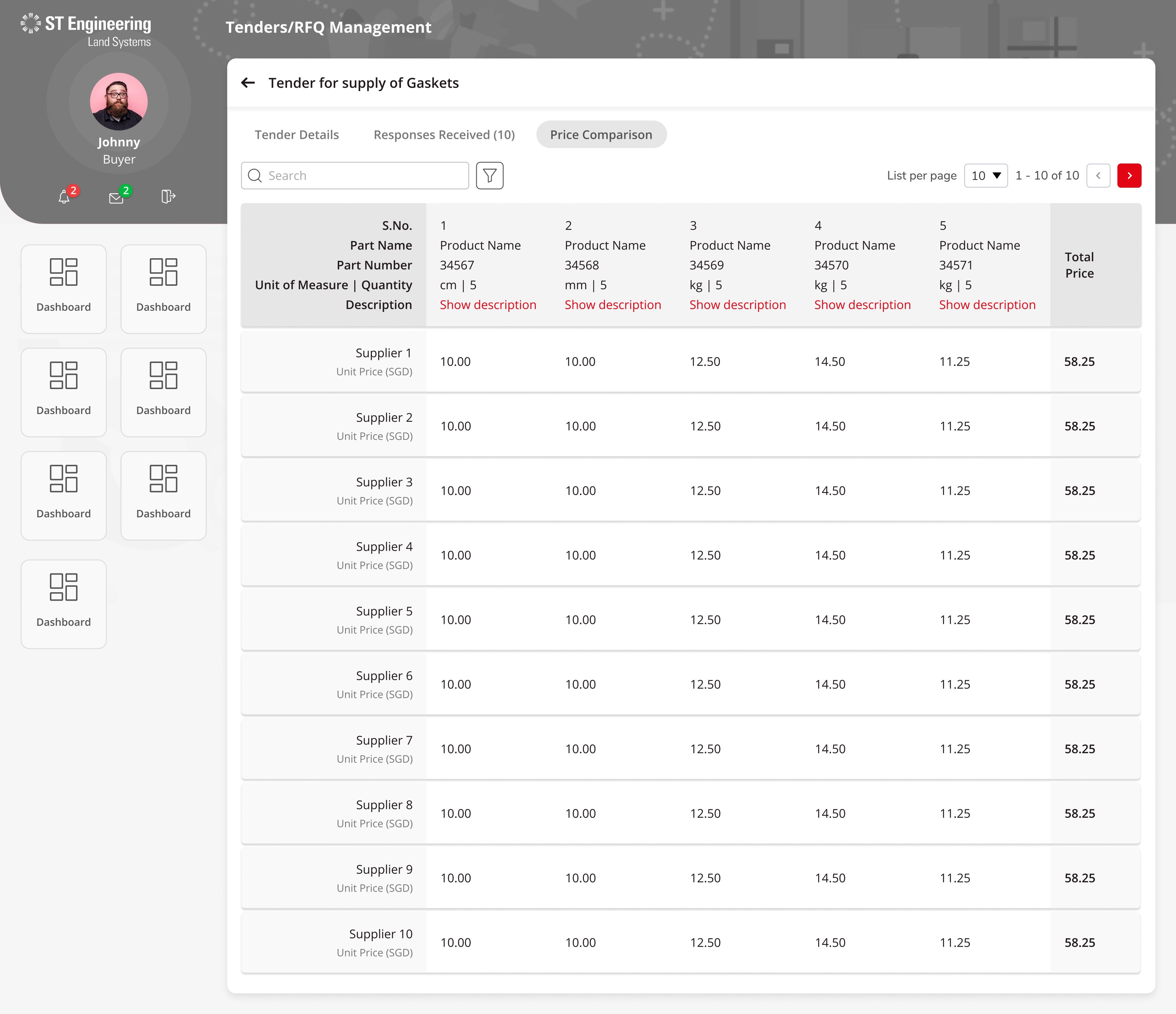Open the ST Engineering logo
Image resolution: width=1176 pixels, height=1014 pixels.
[86, 30]
